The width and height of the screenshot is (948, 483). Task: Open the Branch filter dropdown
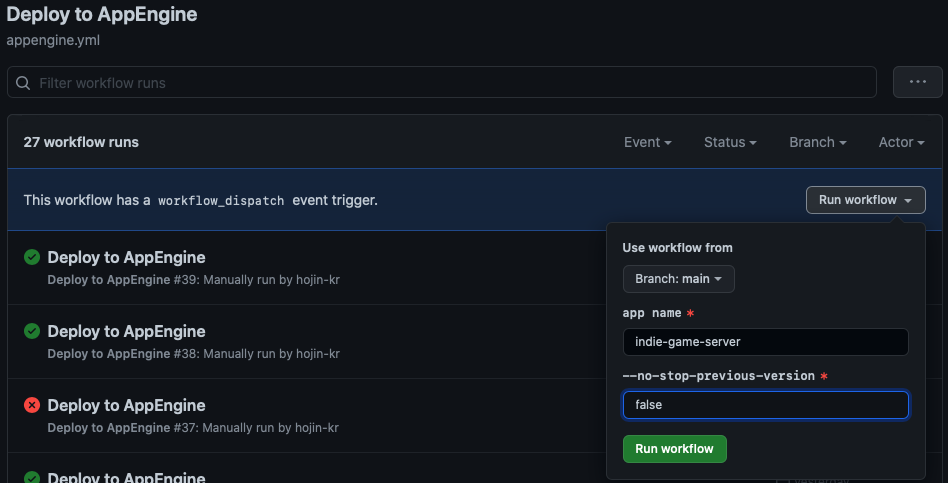click(817, 143)
